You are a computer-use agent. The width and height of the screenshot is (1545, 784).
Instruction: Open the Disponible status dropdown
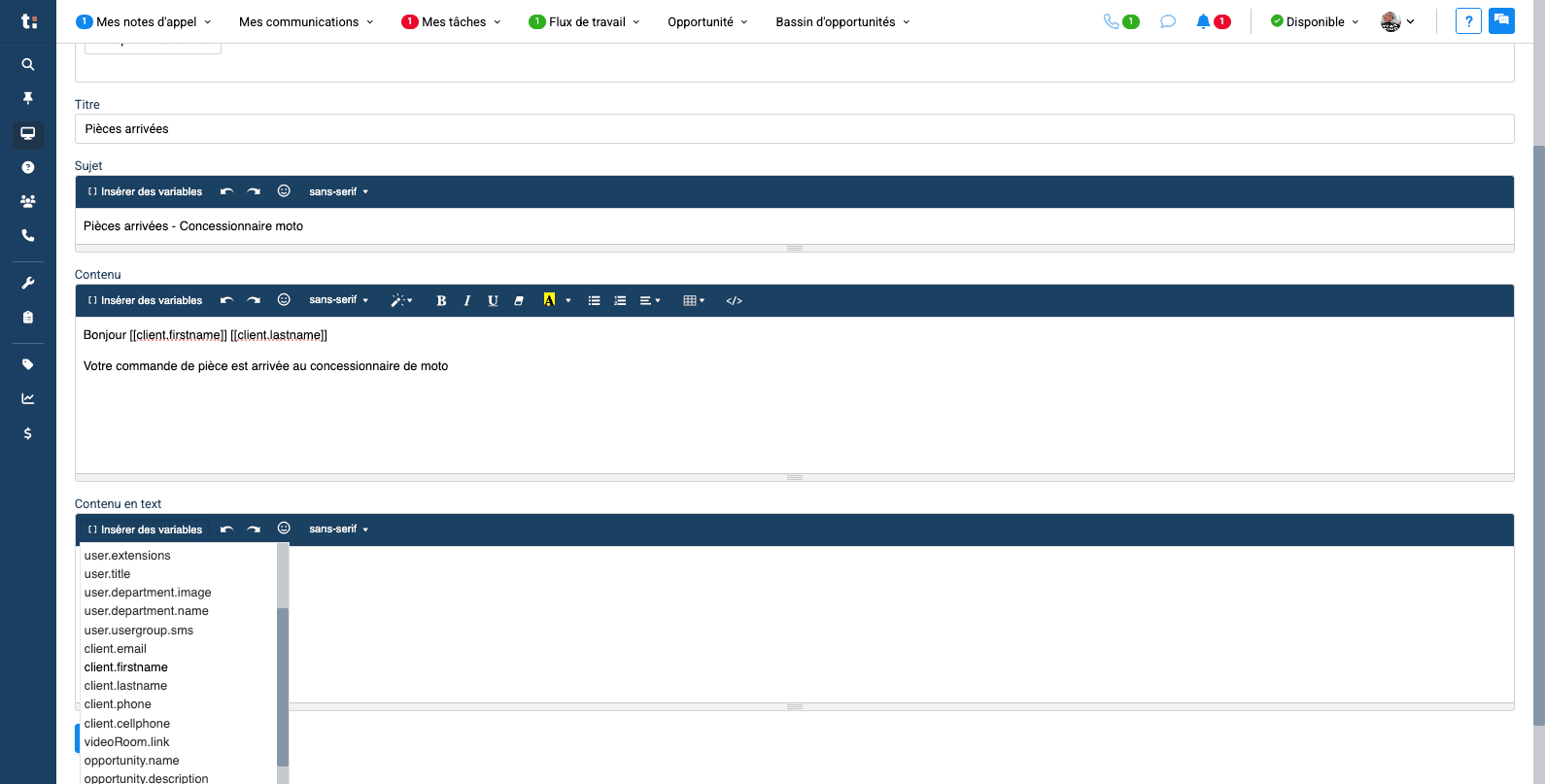pyautogui.click(x=1315, y=21)
